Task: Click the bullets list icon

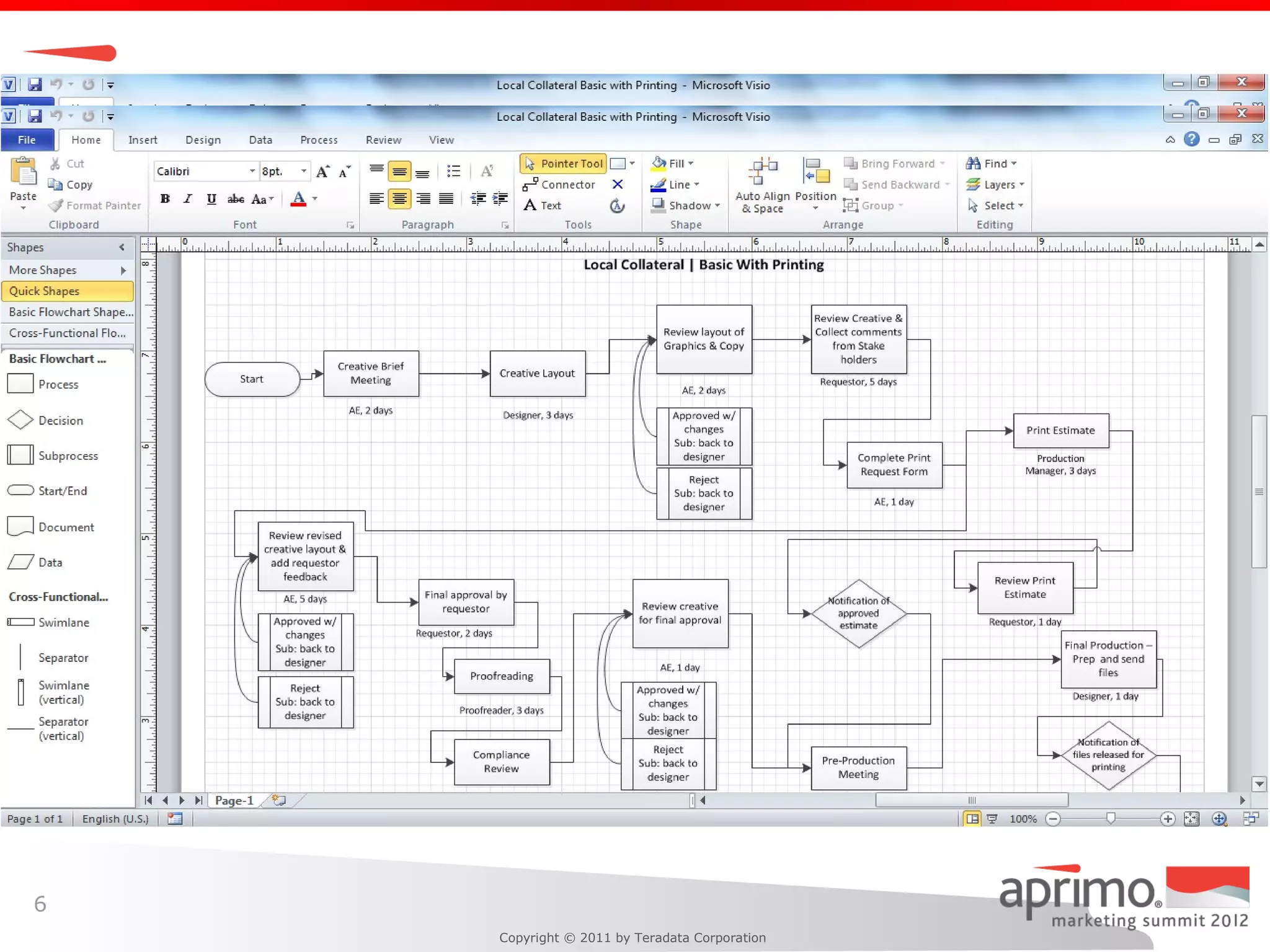Action: coord(453,171)
